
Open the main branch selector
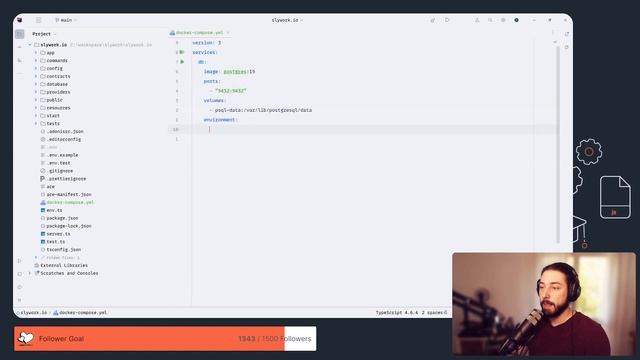pyautogui.click(x=66, y=20)
